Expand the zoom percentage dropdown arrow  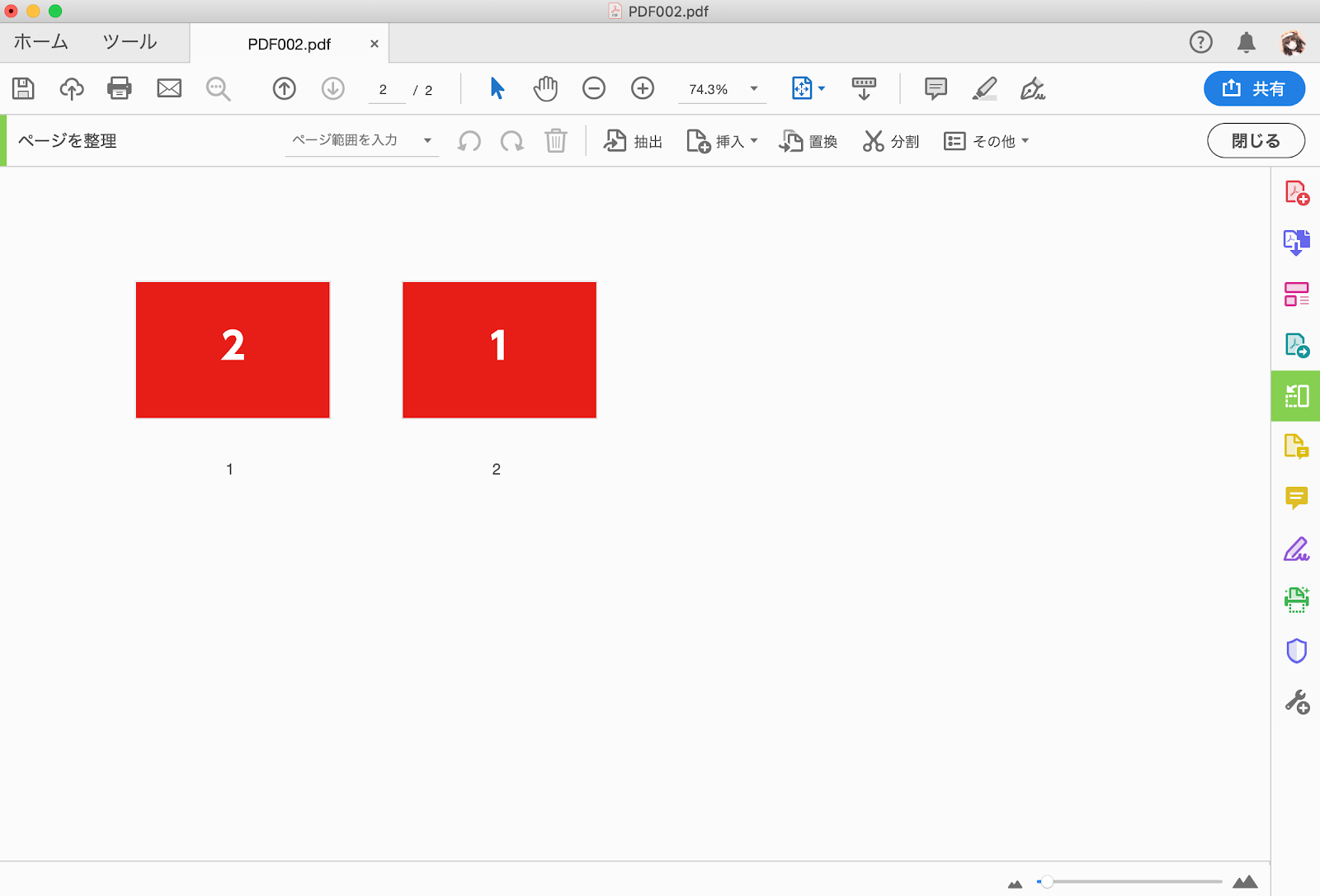pyautogui.click(x=754, y=88)
